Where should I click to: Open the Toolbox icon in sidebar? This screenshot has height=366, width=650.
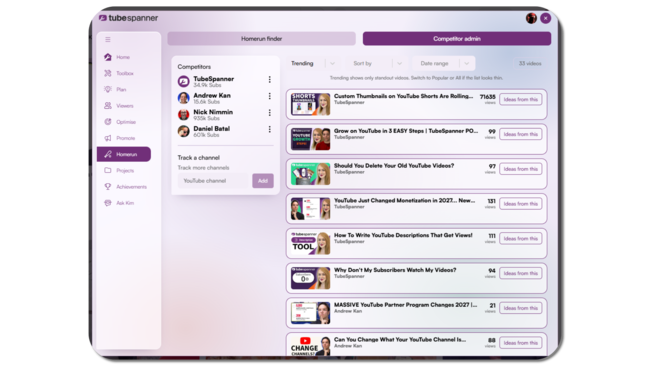coord(108,73)
